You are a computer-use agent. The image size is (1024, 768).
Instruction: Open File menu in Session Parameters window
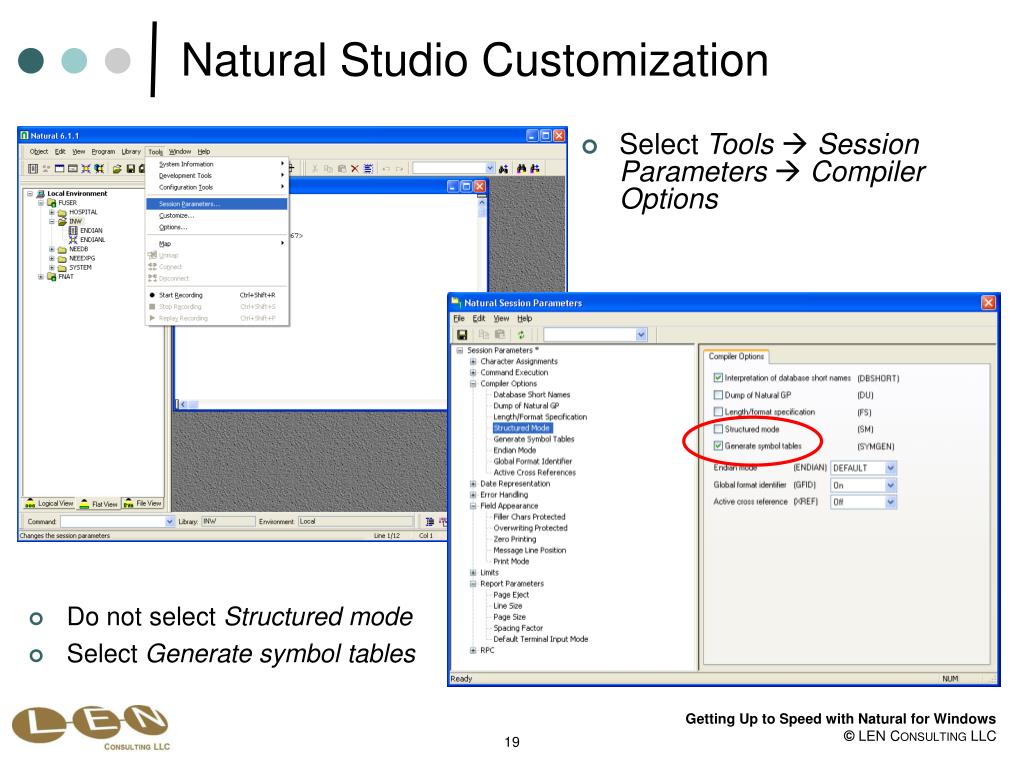(459, 319)
